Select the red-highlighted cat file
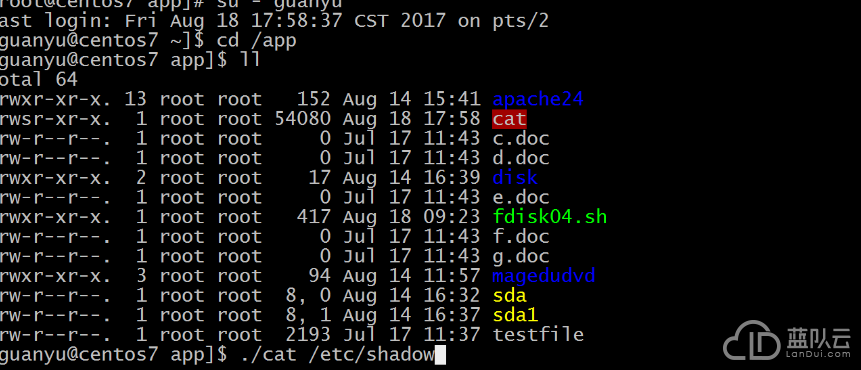This screenshot has width=861, height=370. click(510, 119)
